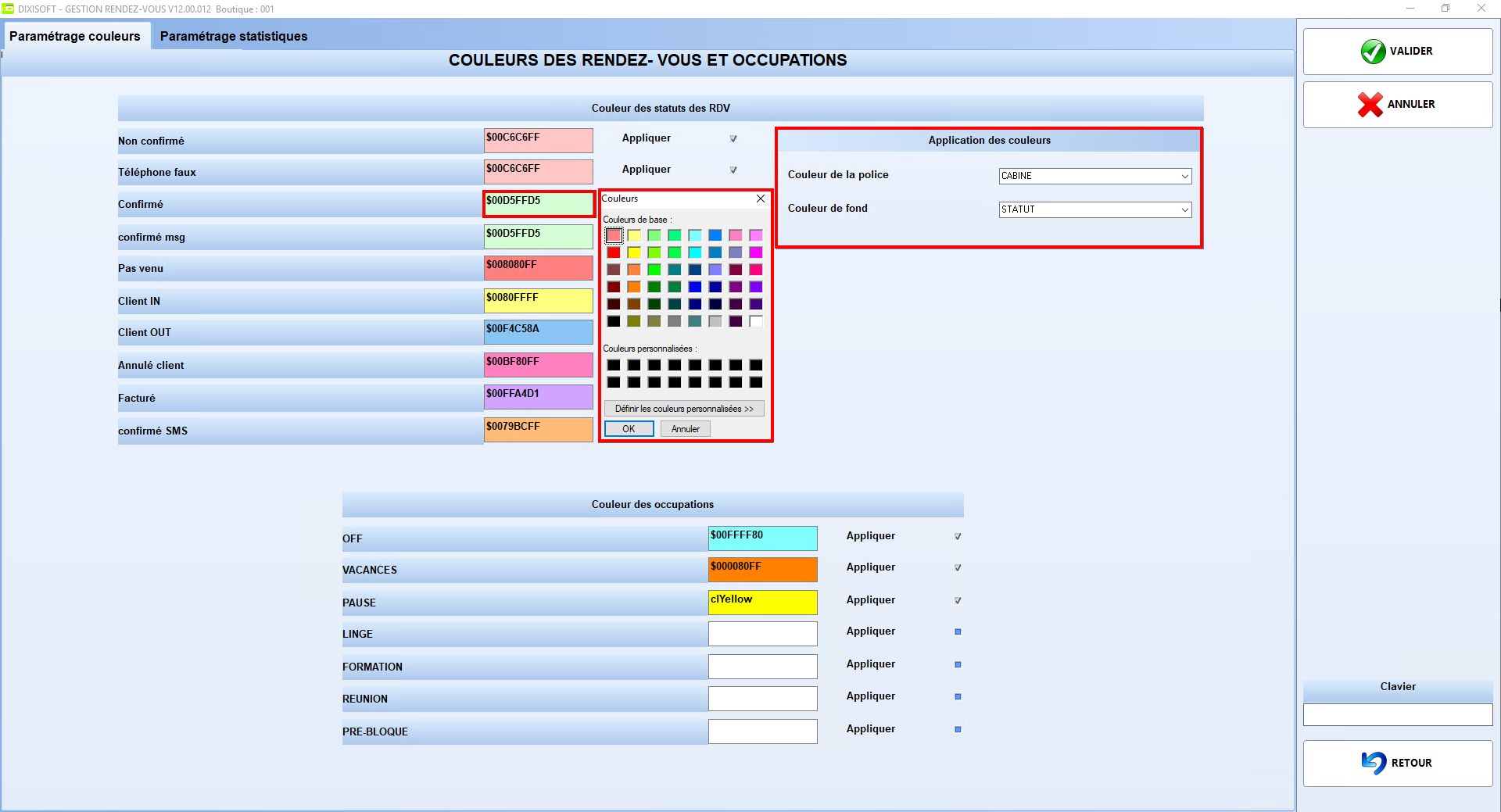Select the Paramétrage couleurs tab

point(75,36)
